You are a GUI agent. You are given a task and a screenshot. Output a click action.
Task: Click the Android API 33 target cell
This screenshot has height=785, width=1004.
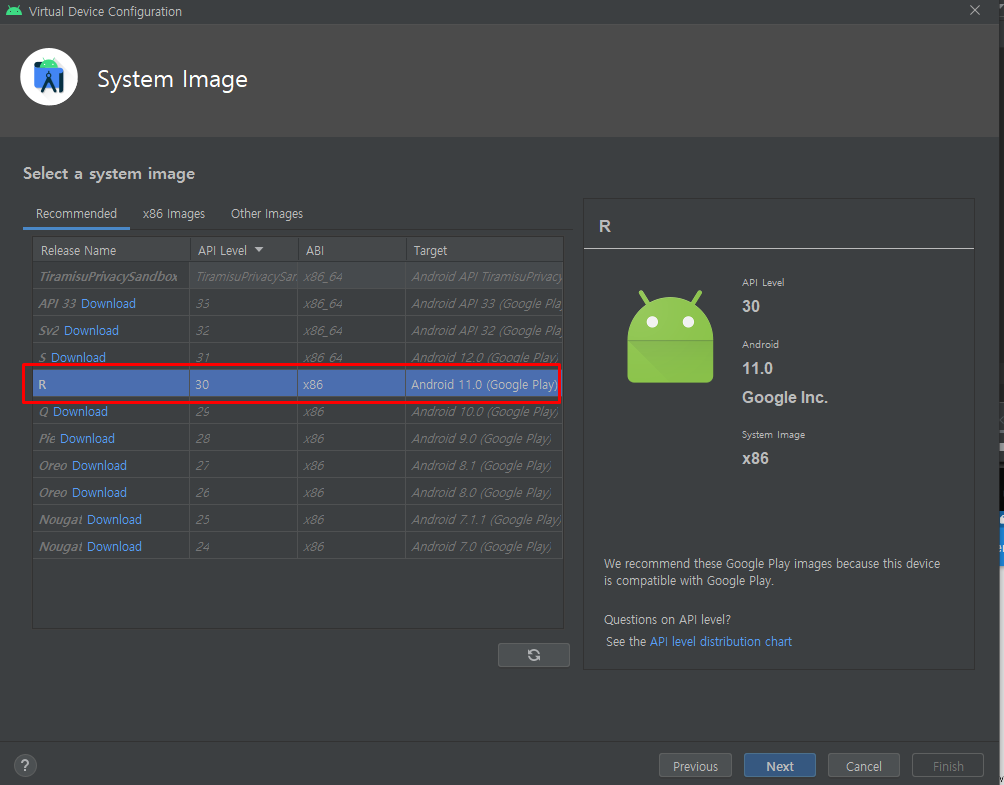pyautogui.click(x=484, y=303)
